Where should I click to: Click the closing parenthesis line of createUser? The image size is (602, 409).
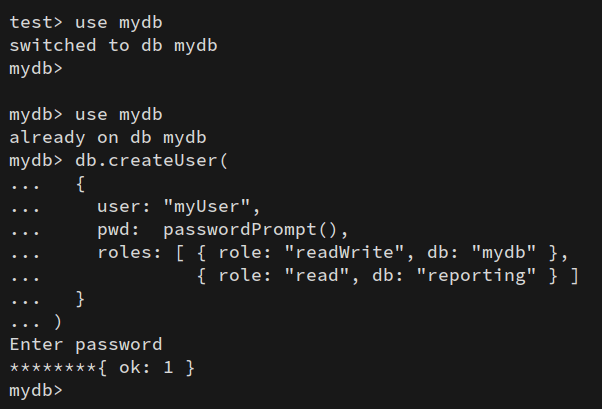coord(58,322)
